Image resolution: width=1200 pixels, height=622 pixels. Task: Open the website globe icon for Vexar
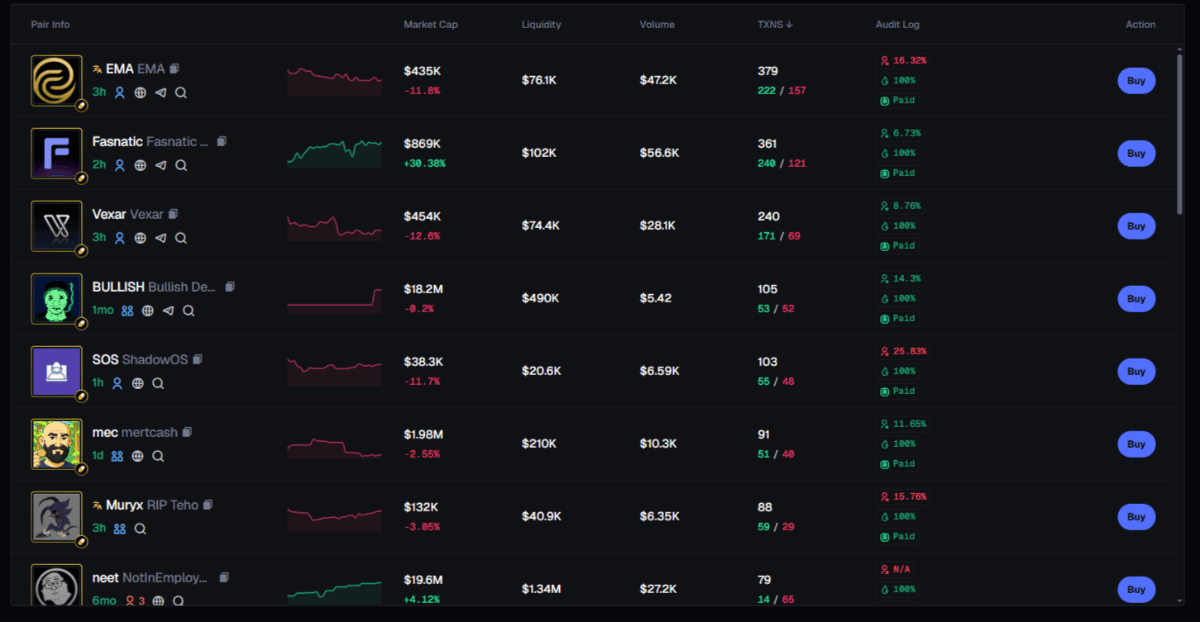[140, 238]
